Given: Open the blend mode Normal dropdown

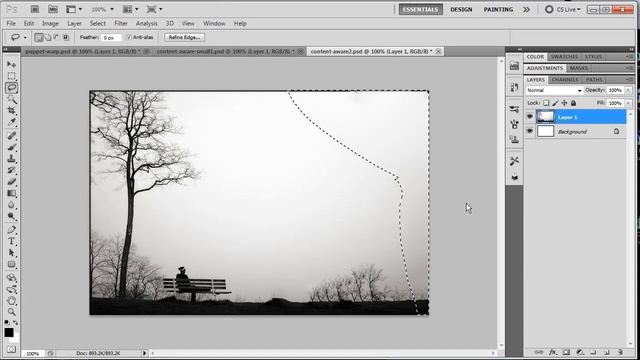Looking at the screenshot, I should pos(554,90).
